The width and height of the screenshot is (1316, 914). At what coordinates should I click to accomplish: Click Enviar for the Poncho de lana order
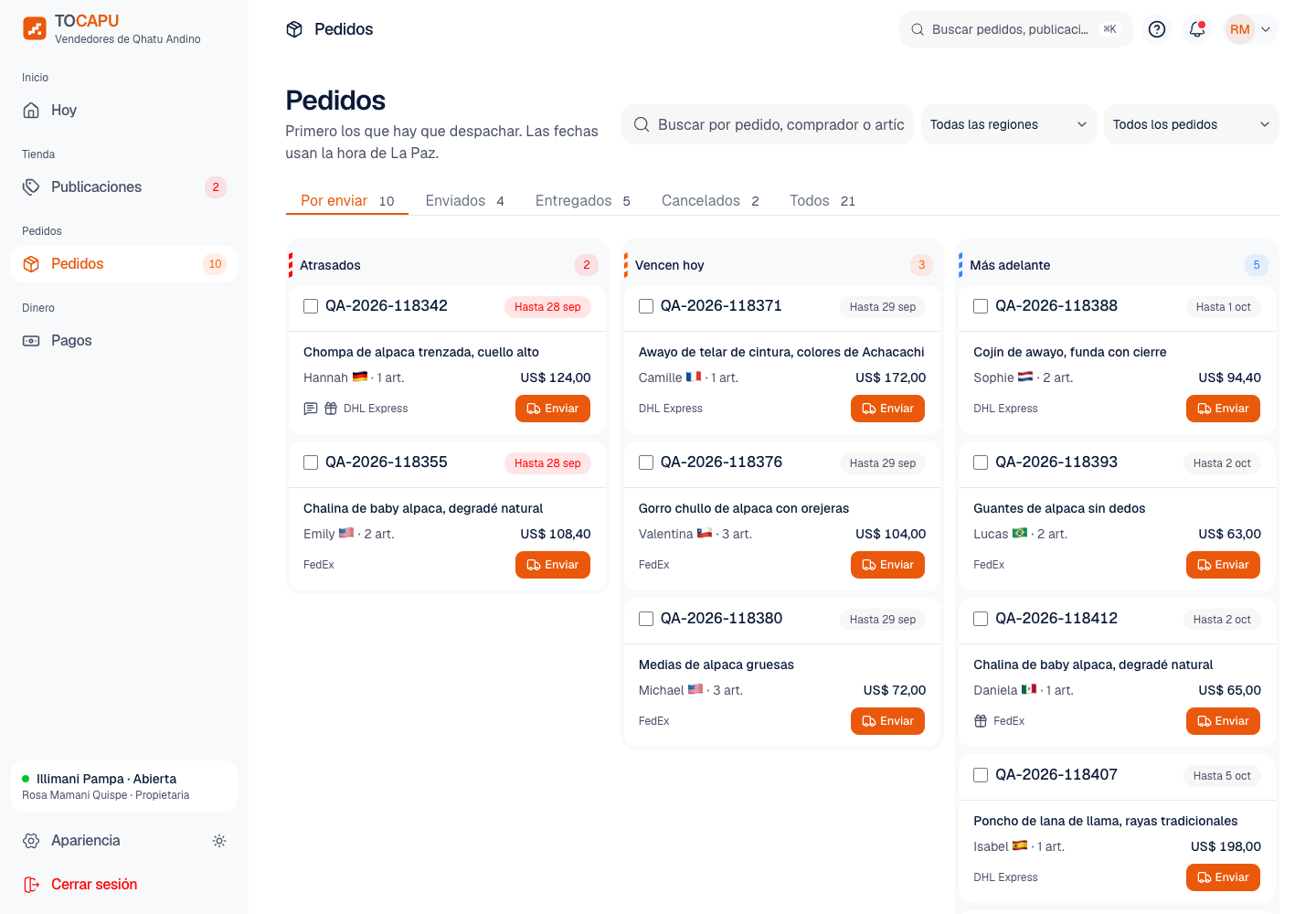(1223, 877)
